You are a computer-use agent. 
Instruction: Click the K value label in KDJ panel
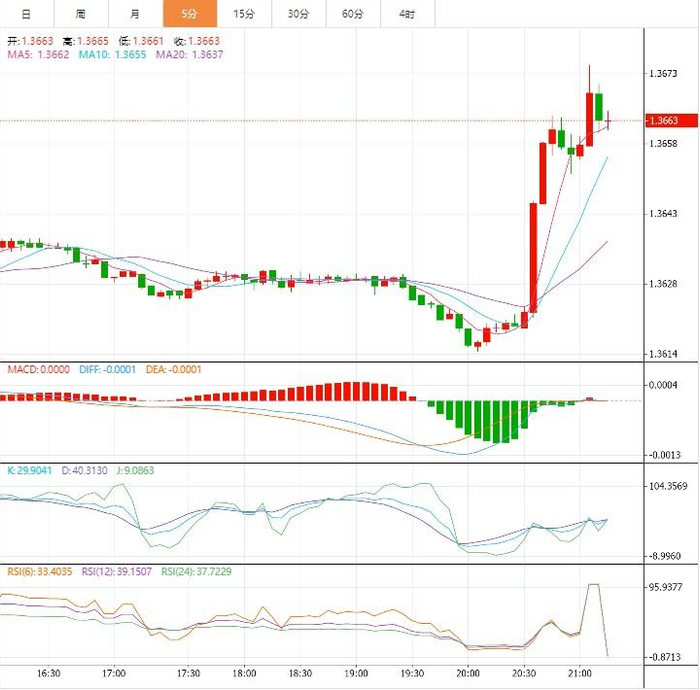pos(29,470)
